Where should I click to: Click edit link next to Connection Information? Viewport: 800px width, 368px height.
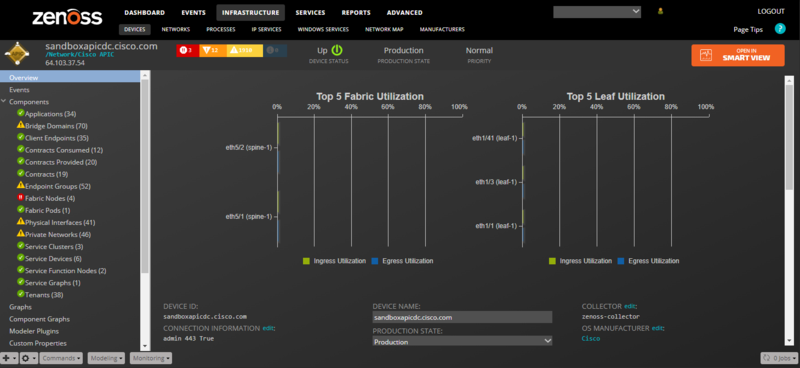tap(268, 328)
